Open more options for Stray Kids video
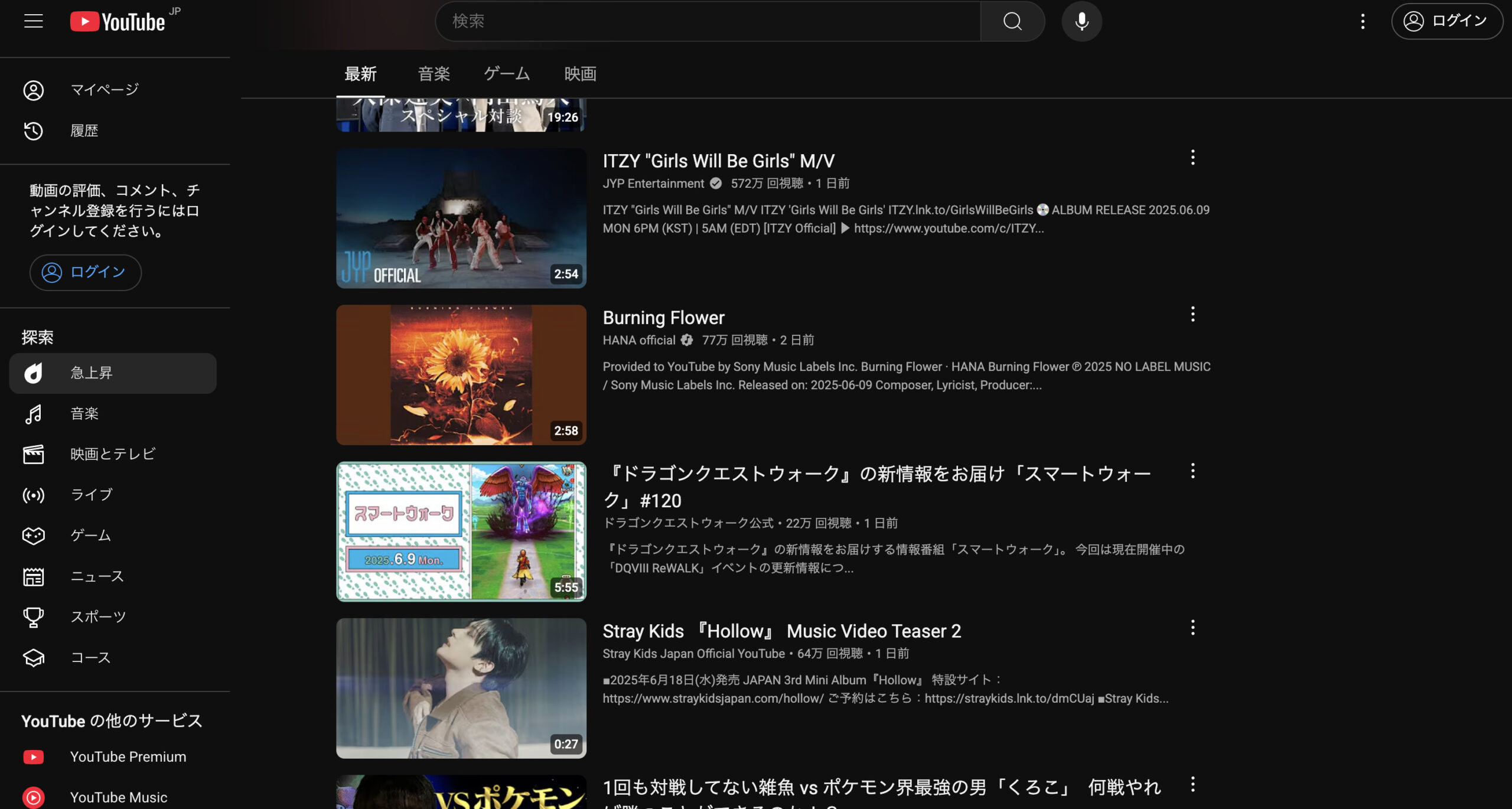Screen dimensions: 1512x809 click(1192, 627)
